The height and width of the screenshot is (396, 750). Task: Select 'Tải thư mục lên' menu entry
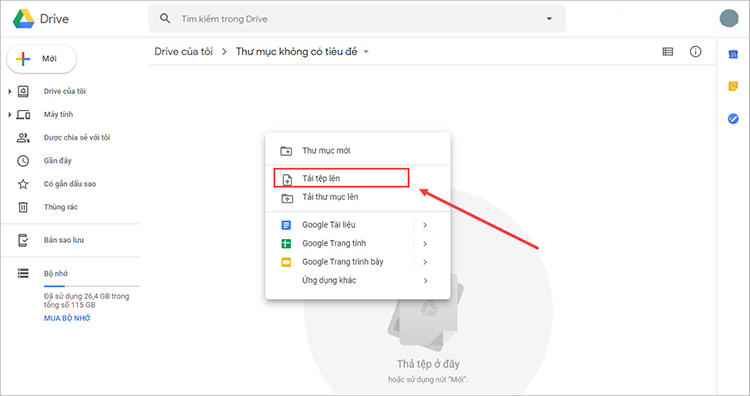point(358,197)
